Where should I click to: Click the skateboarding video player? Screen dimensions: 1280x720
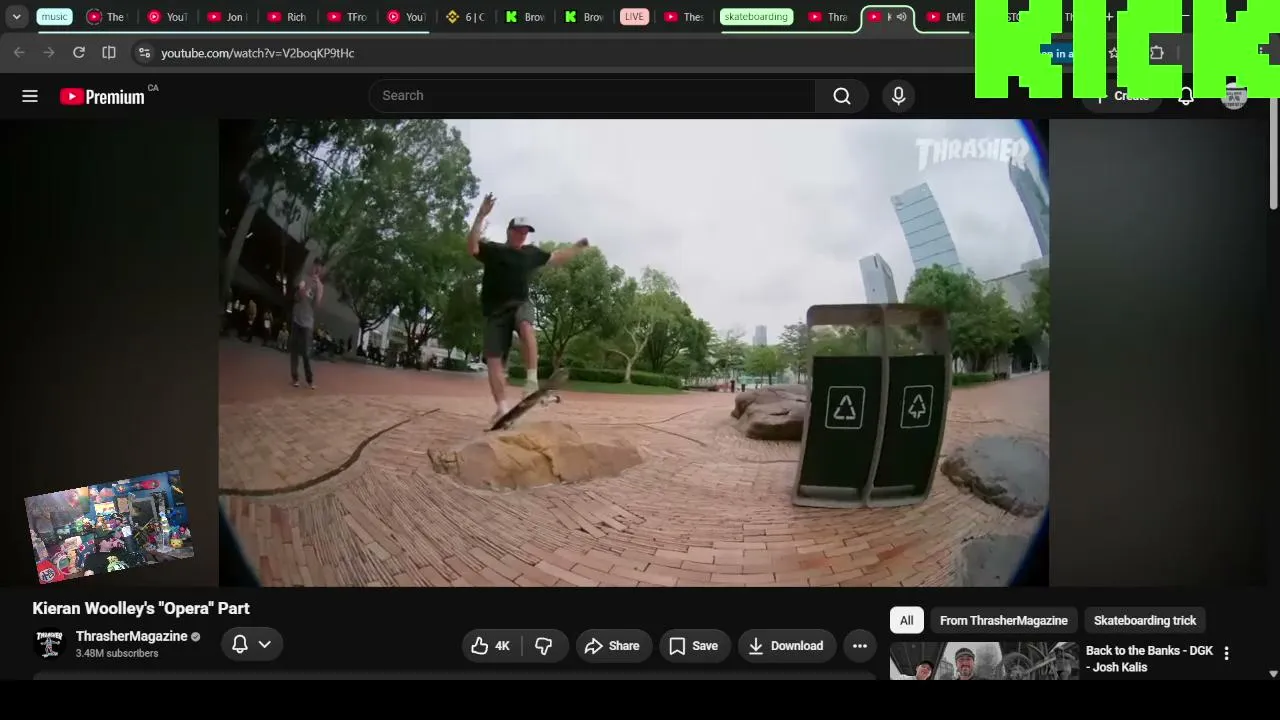click(x=634, y=353)
